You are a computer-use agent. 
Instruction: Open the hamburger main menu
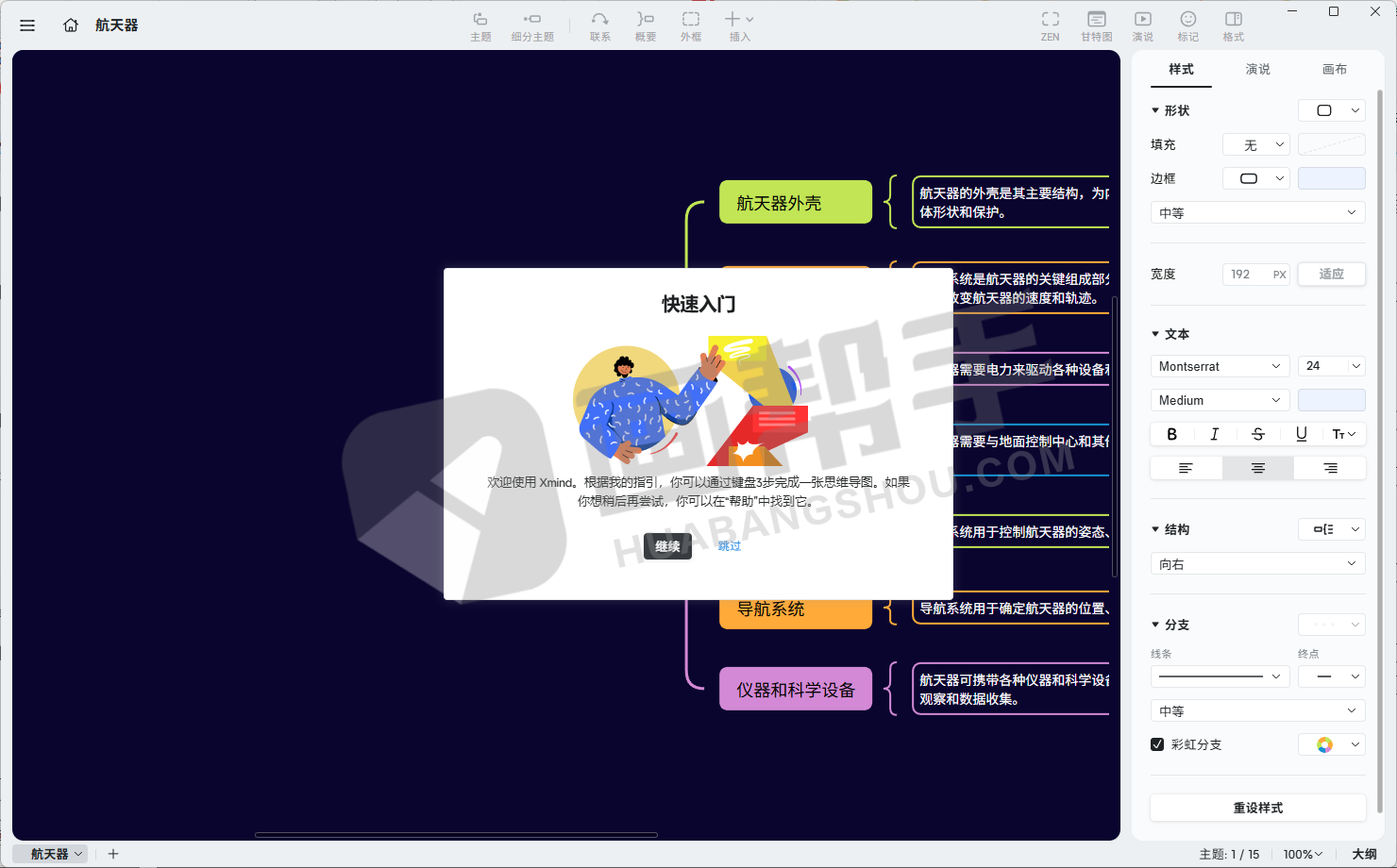pos(27,25)
